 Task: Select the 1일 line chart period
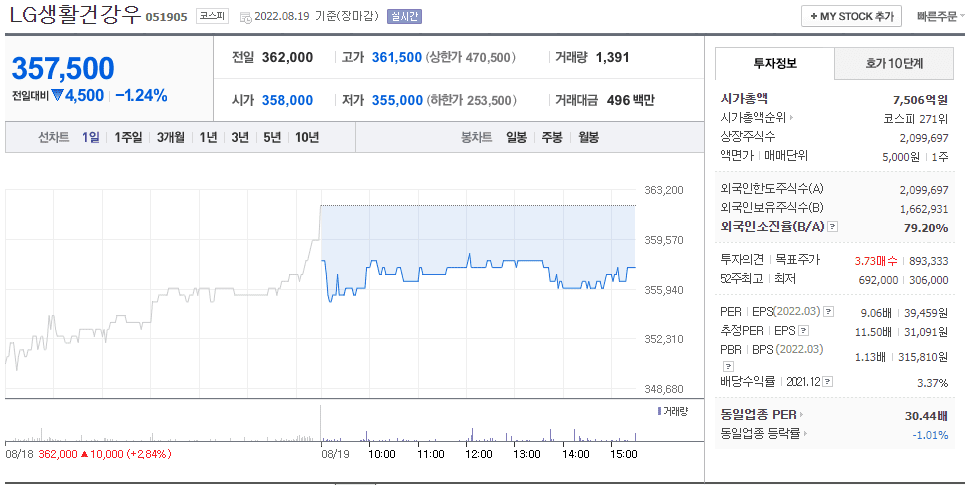(x=90, y=137)
